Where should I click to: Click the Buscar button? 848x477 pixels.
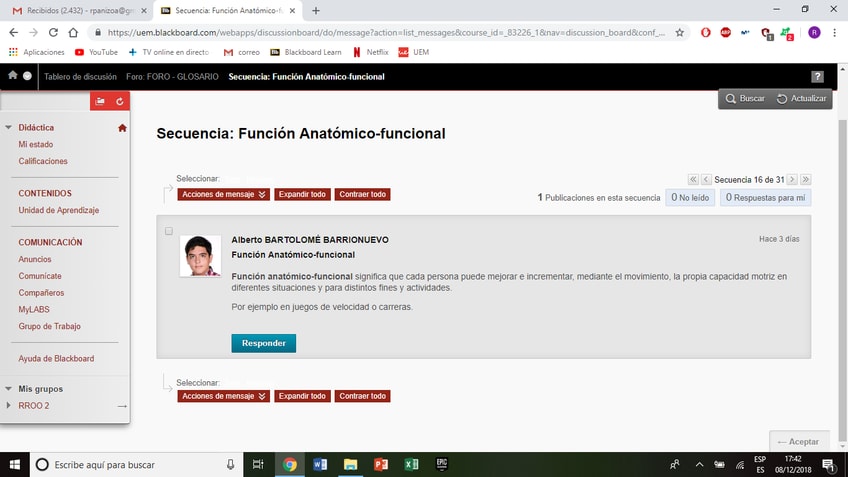click(x=745, y=98)
